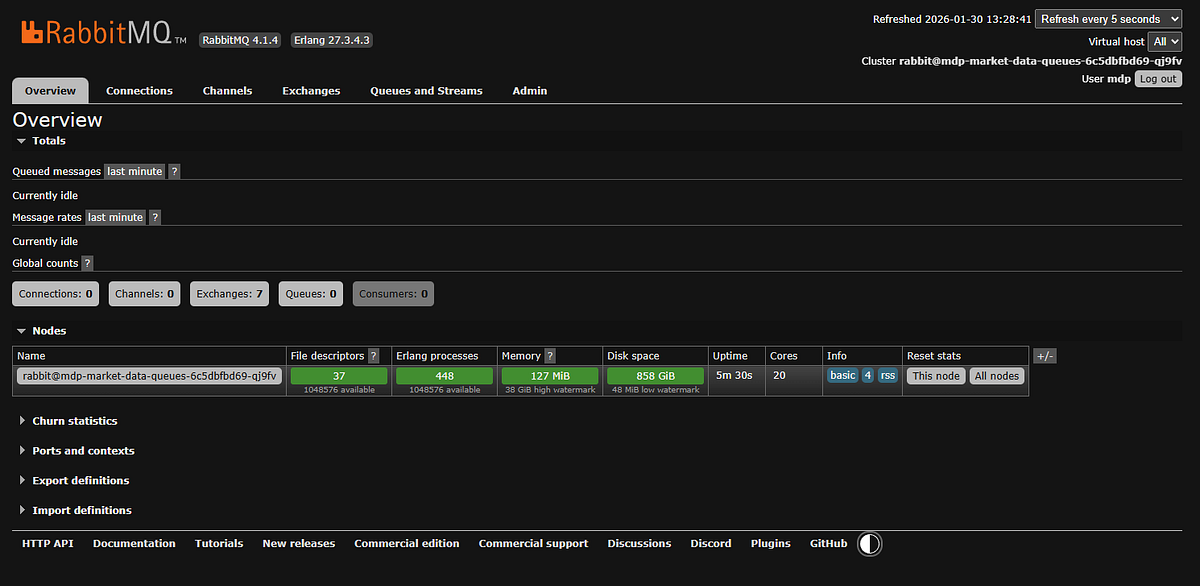Image resolution: width=1200 pixels, height=586 pixels.
Task: Click help icon beside Queued messages
Action: click(x=174, y=172)
